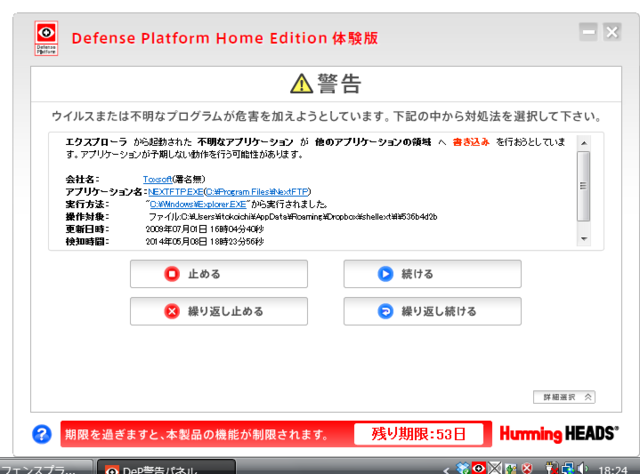Click the 更新日時 value 2009年07月01日

205,229
